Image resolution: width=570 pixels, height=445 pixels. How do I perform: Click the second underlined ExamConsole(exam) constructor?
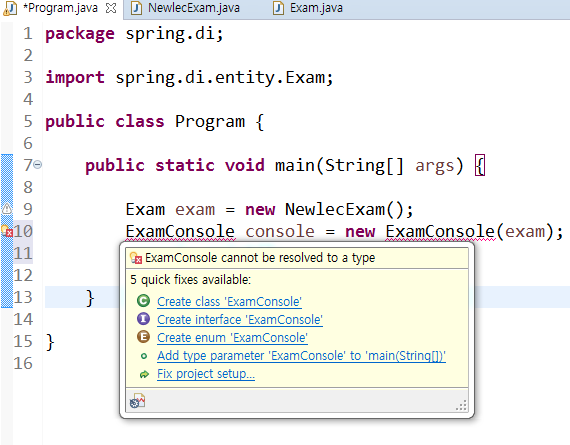(x=469, y=232)
